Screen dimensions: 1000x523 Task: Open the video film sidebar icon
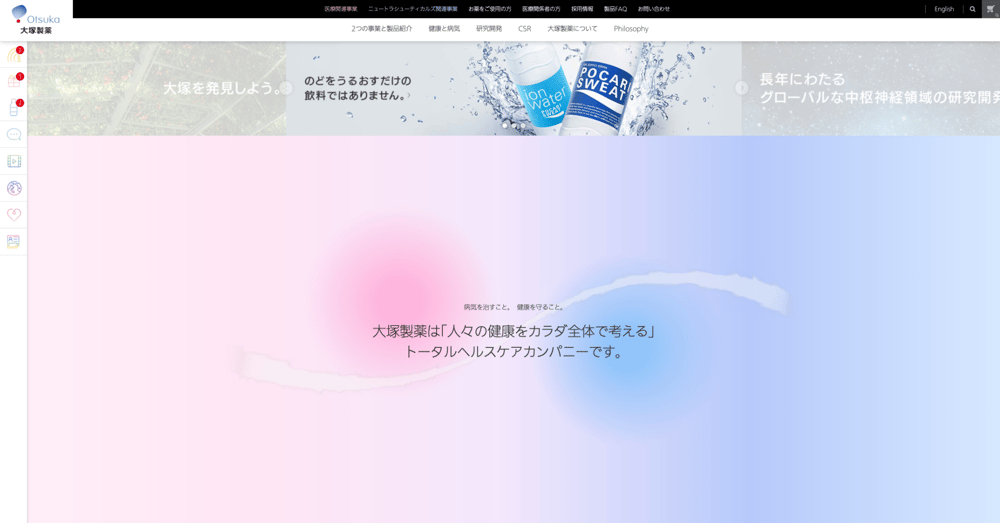13,161
